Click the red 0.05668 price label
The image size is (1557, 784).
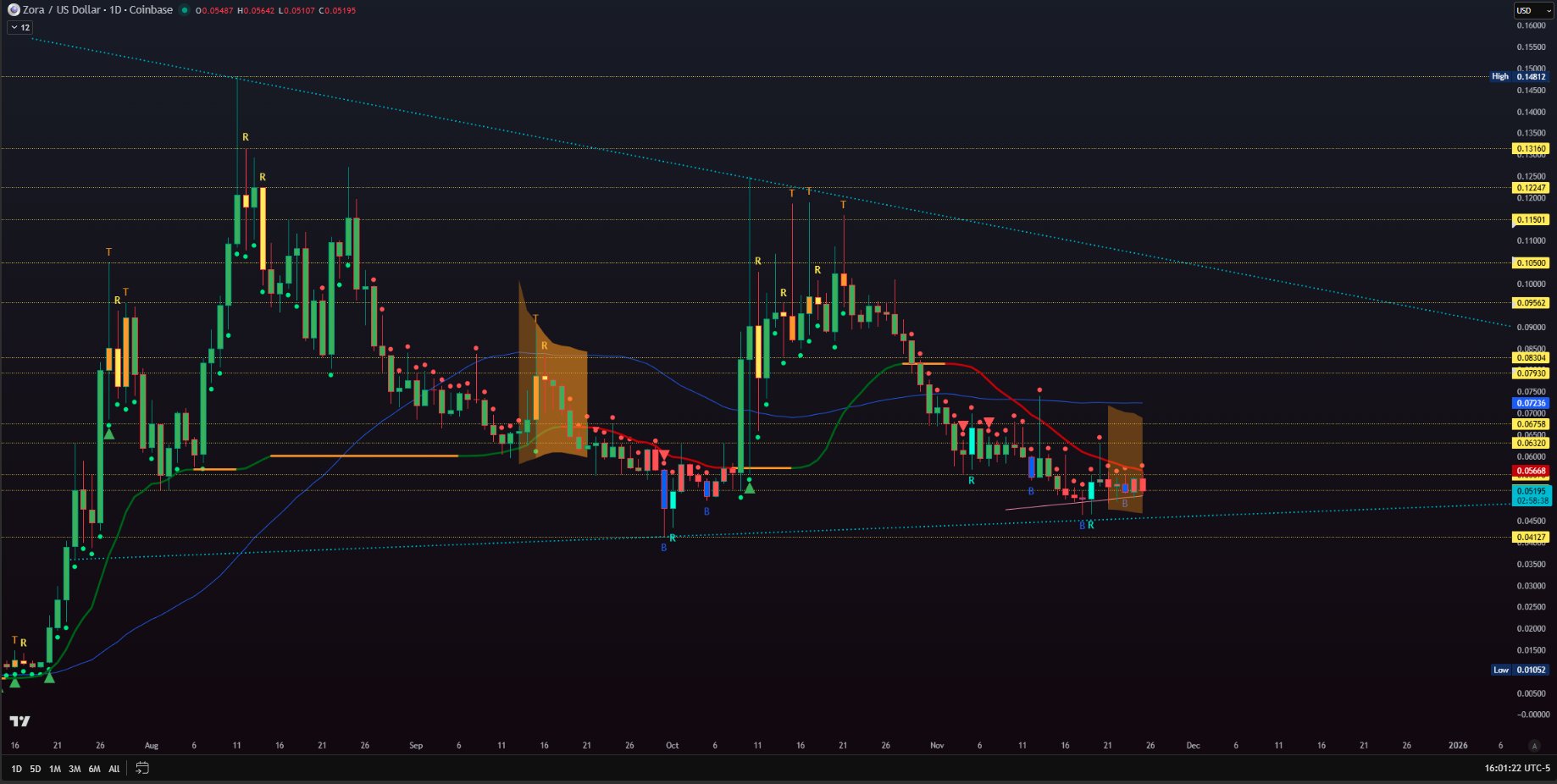[1531, 471]
